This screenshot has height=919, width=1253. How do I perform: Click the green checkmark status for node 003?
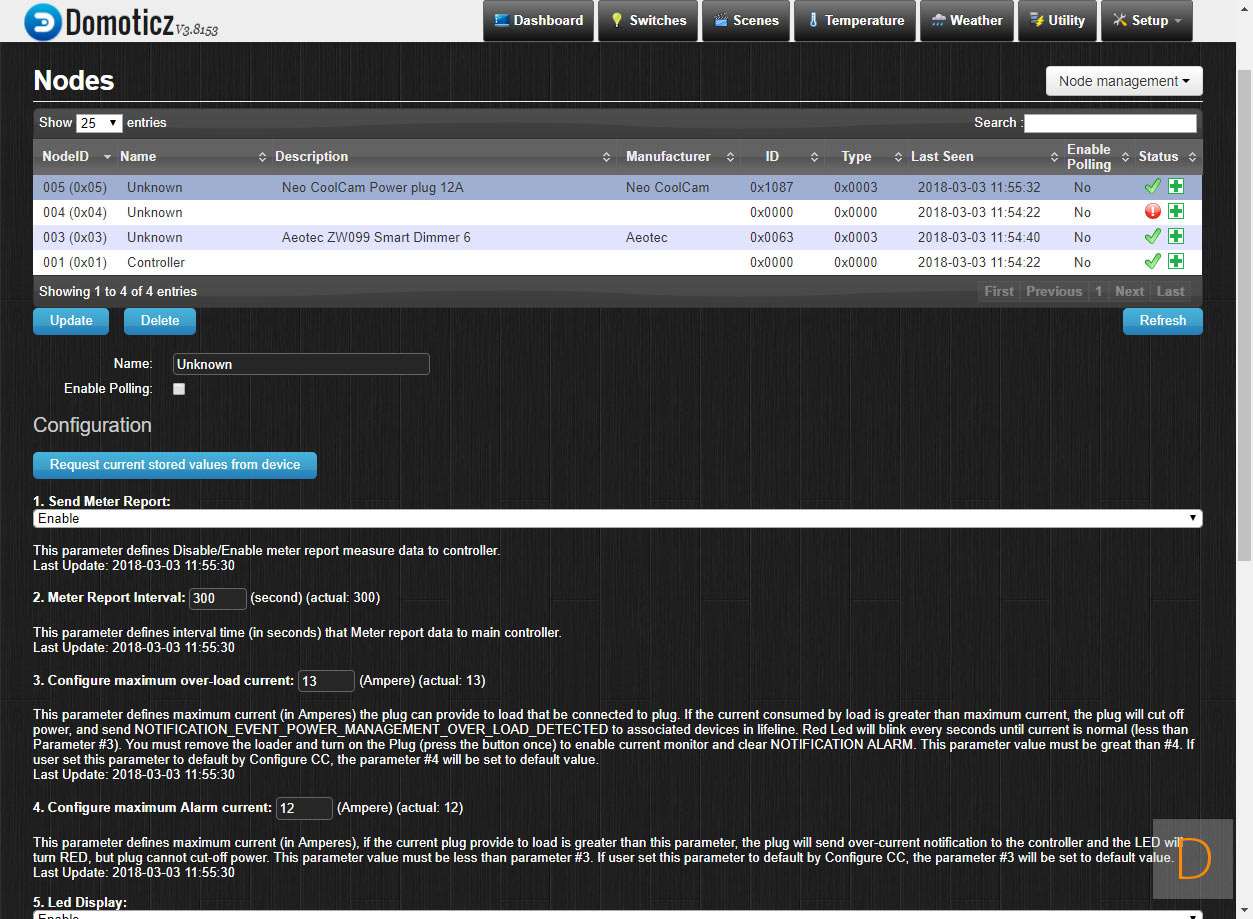[x=1152, y=237]
